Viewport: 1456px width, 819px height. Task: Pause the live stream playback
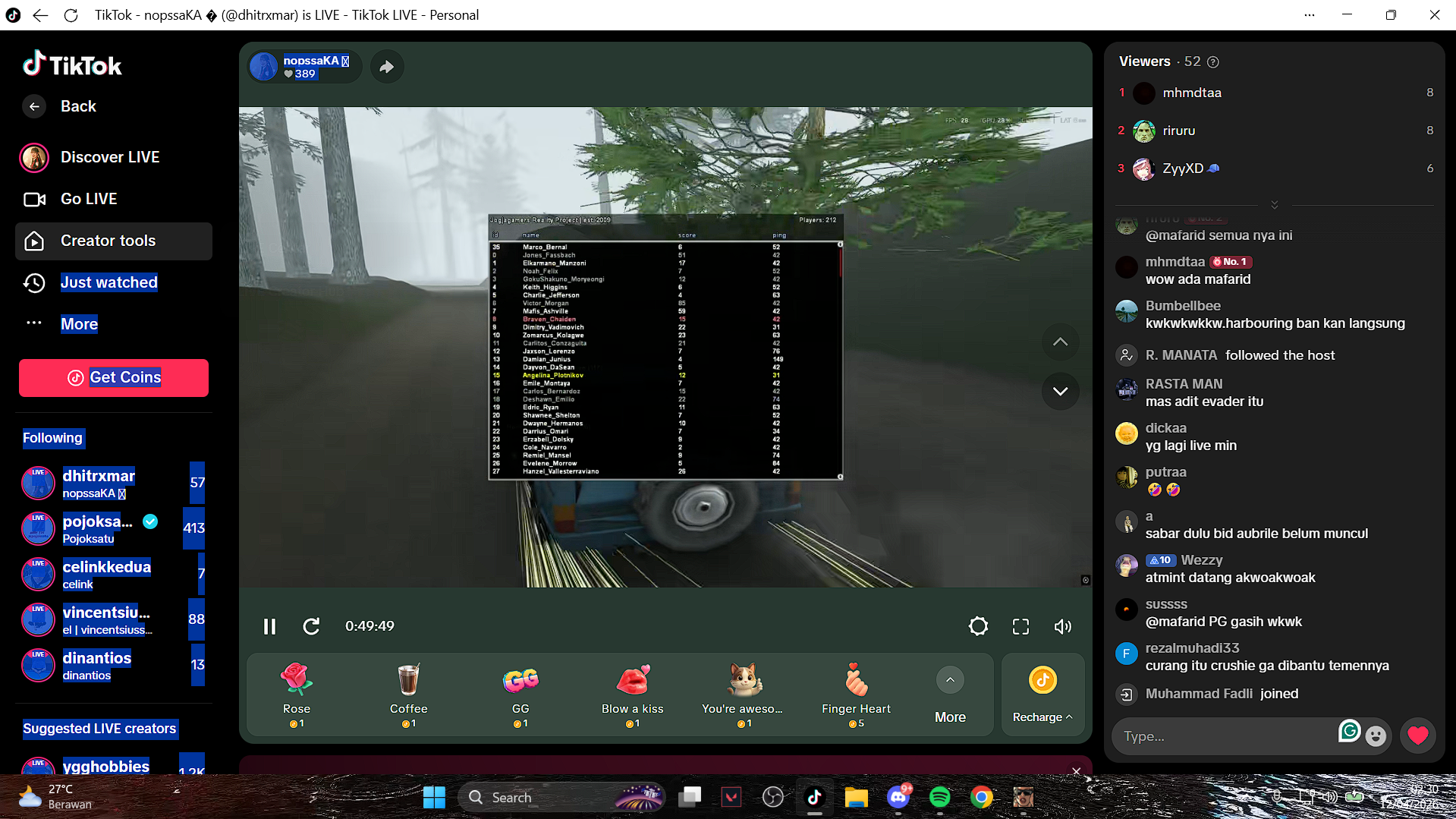pos(269,626)
